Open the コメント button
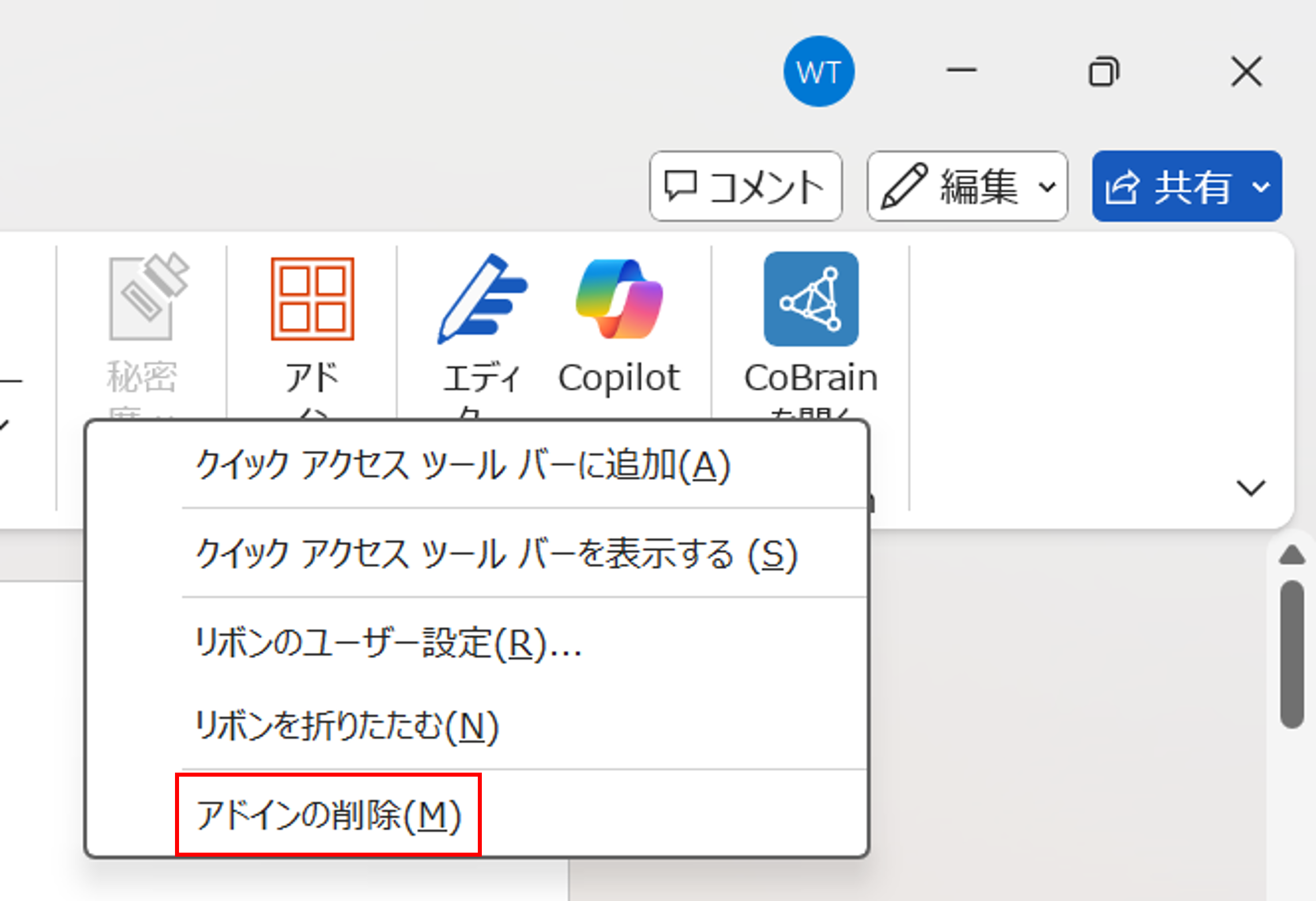This screenshot has width=1316, height=901. click(x=747, y=185)
